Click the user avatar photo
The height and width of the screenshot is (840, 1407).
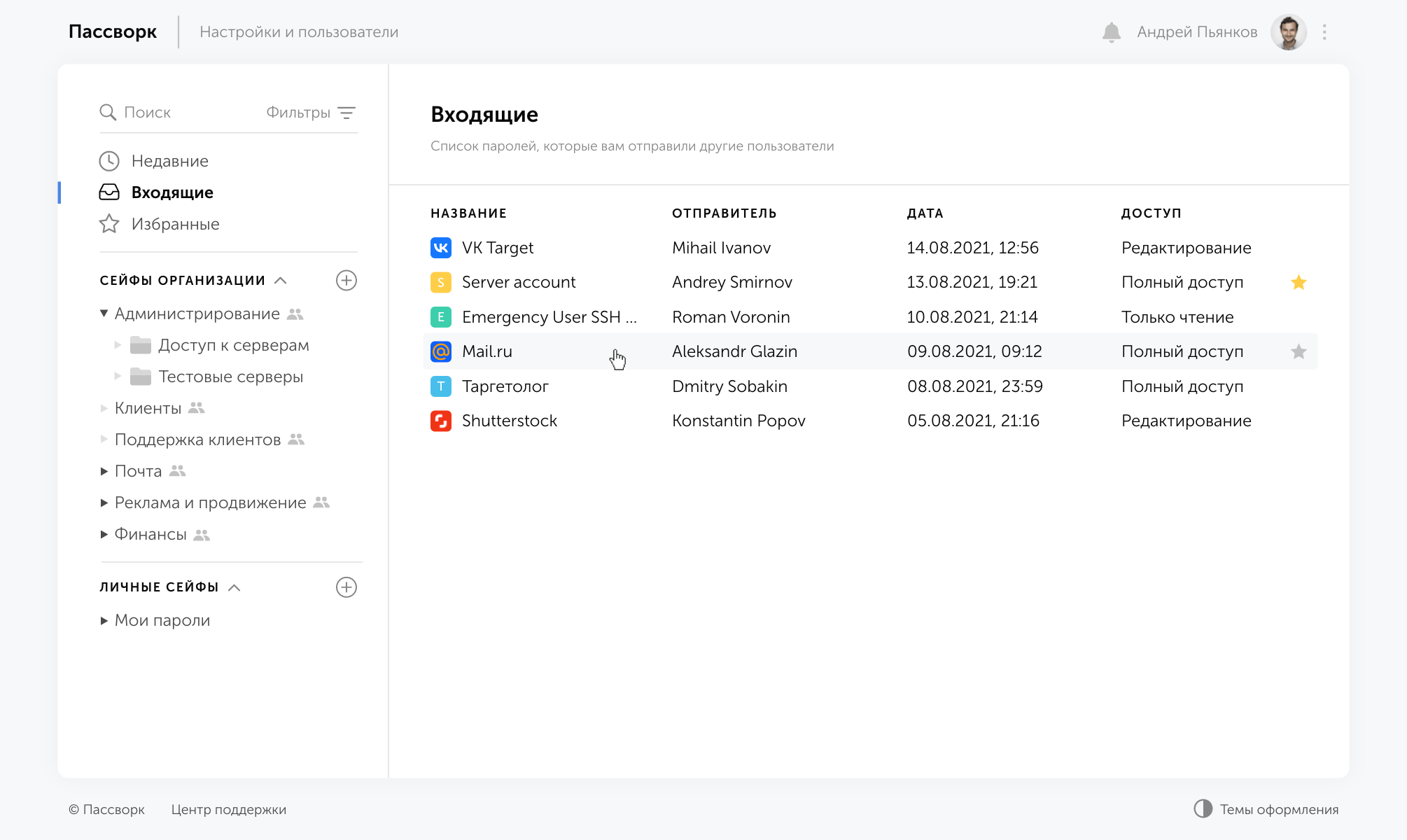tap(1288, 32)
